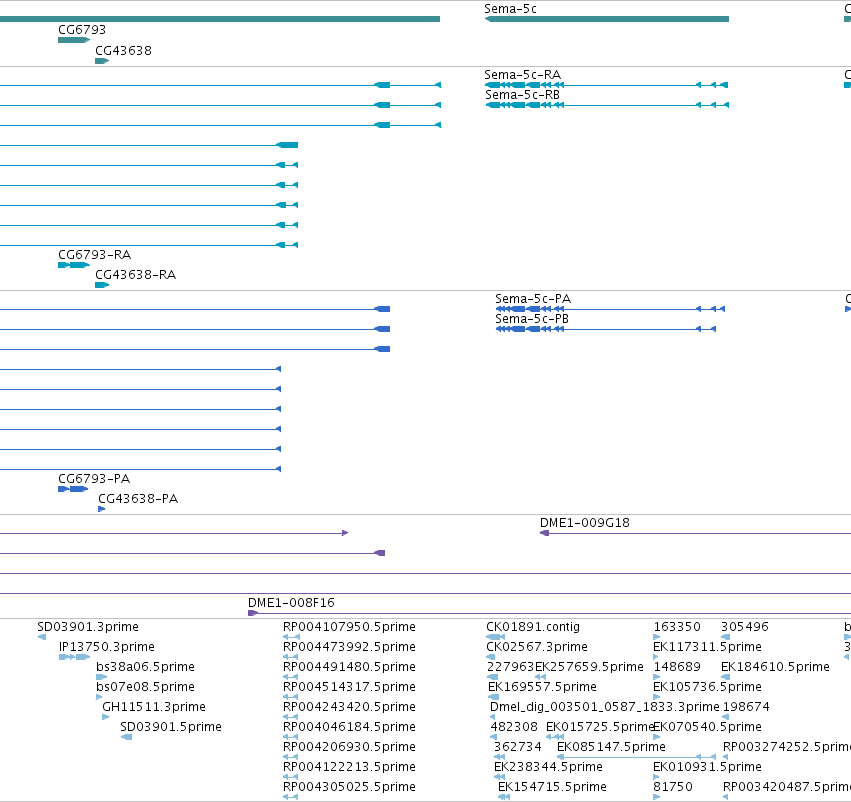The height and width of the screenshot is (802, 851).
Task: Click the RP004107950.5prime label
Action: (x=349, y=627)
